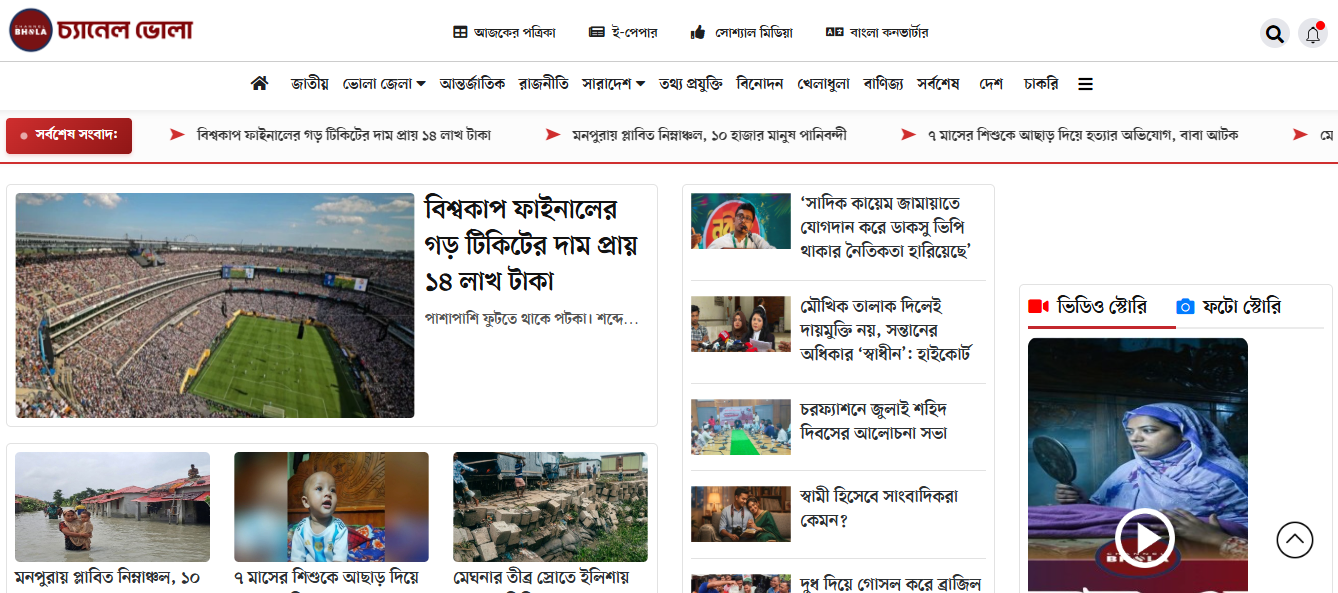Open the Meghna erosion story thumbnail

[x=550, y=507]
